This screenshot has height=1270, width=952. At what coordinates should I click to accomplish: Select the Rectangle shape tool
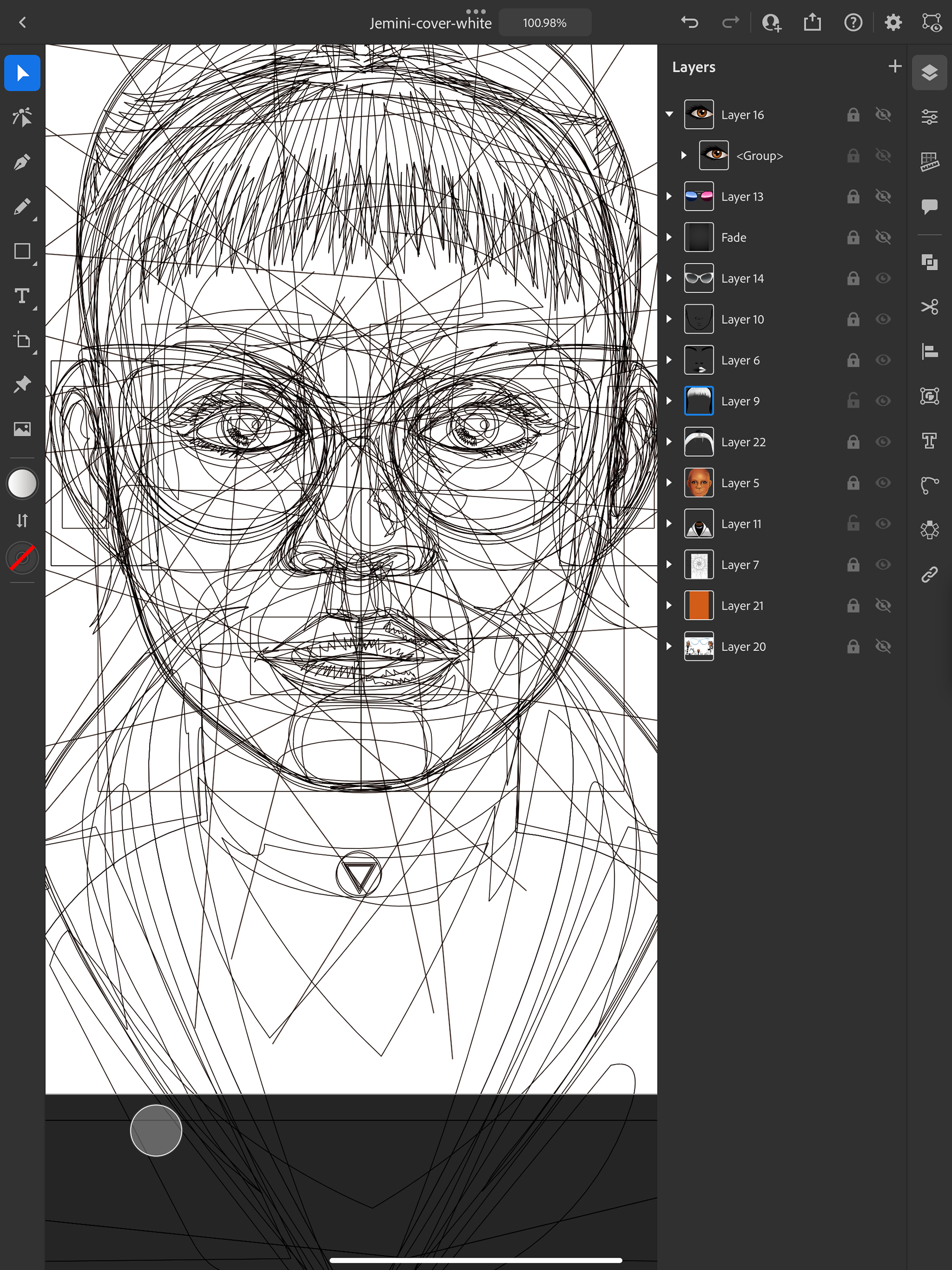pyautogui.click(x=22, y=251)
